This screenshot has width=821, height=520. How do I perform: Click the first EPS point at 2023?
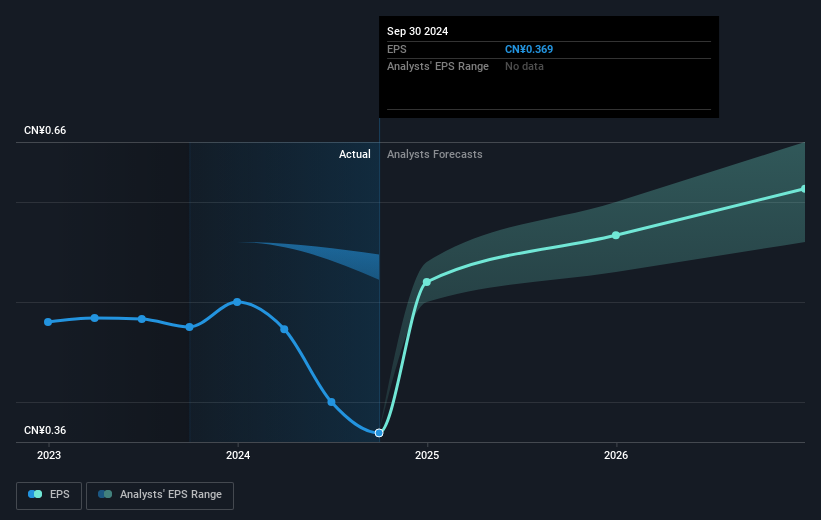point(48,322)
